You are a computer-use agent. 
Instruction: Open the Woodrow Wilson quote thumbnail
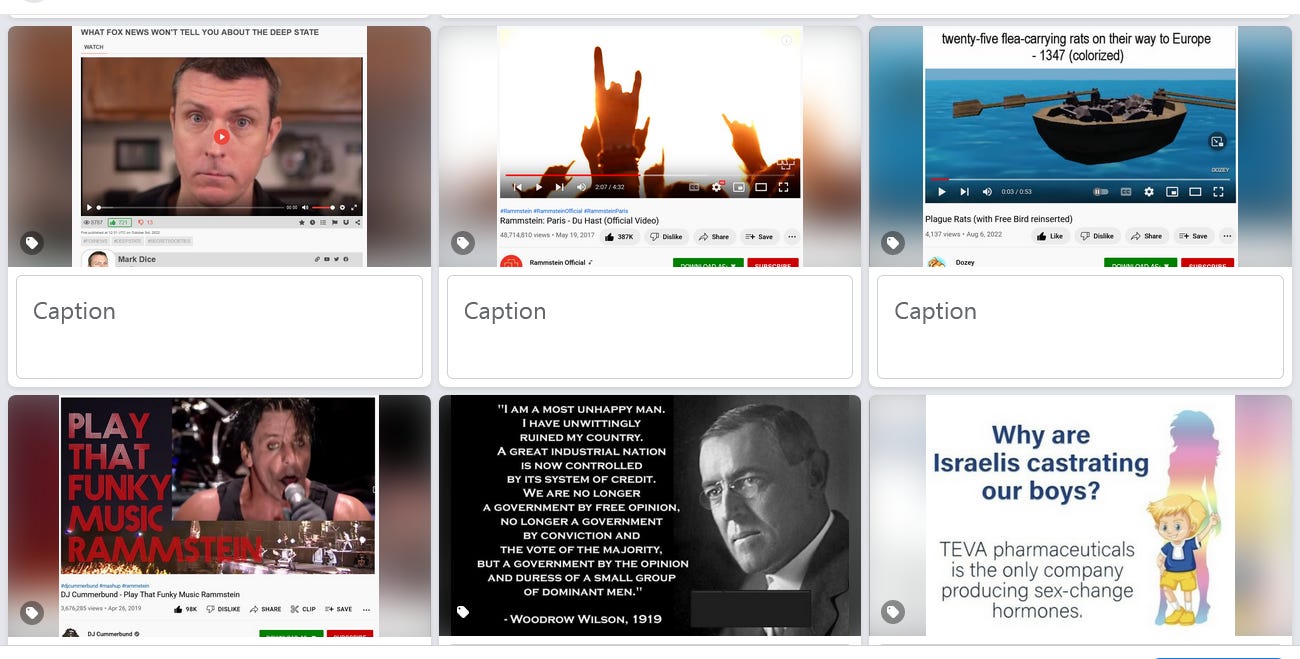point(650,515)
